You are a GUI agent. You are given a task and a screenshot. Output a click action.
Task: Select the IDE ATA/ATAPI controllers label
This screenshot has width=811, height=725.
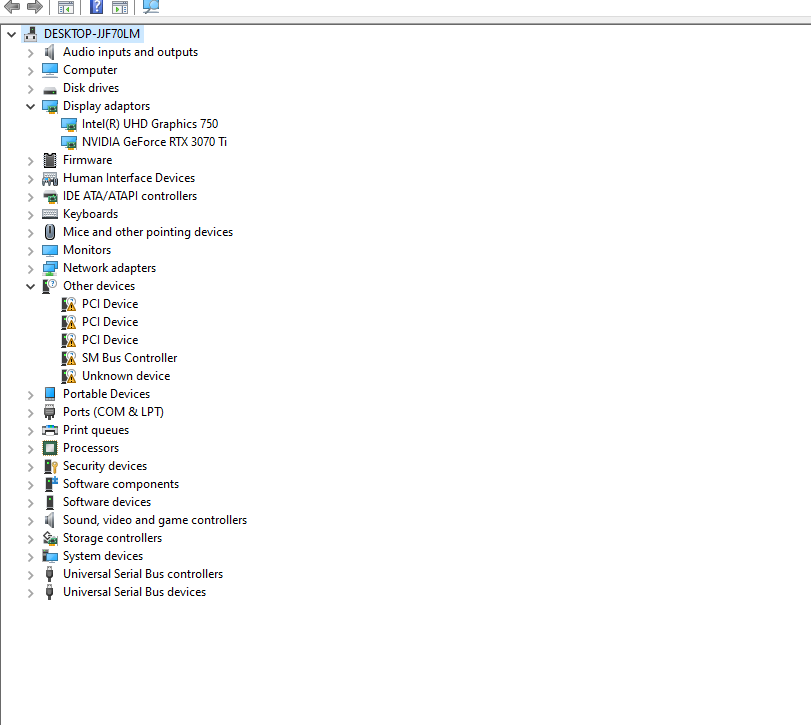point(130,196)
